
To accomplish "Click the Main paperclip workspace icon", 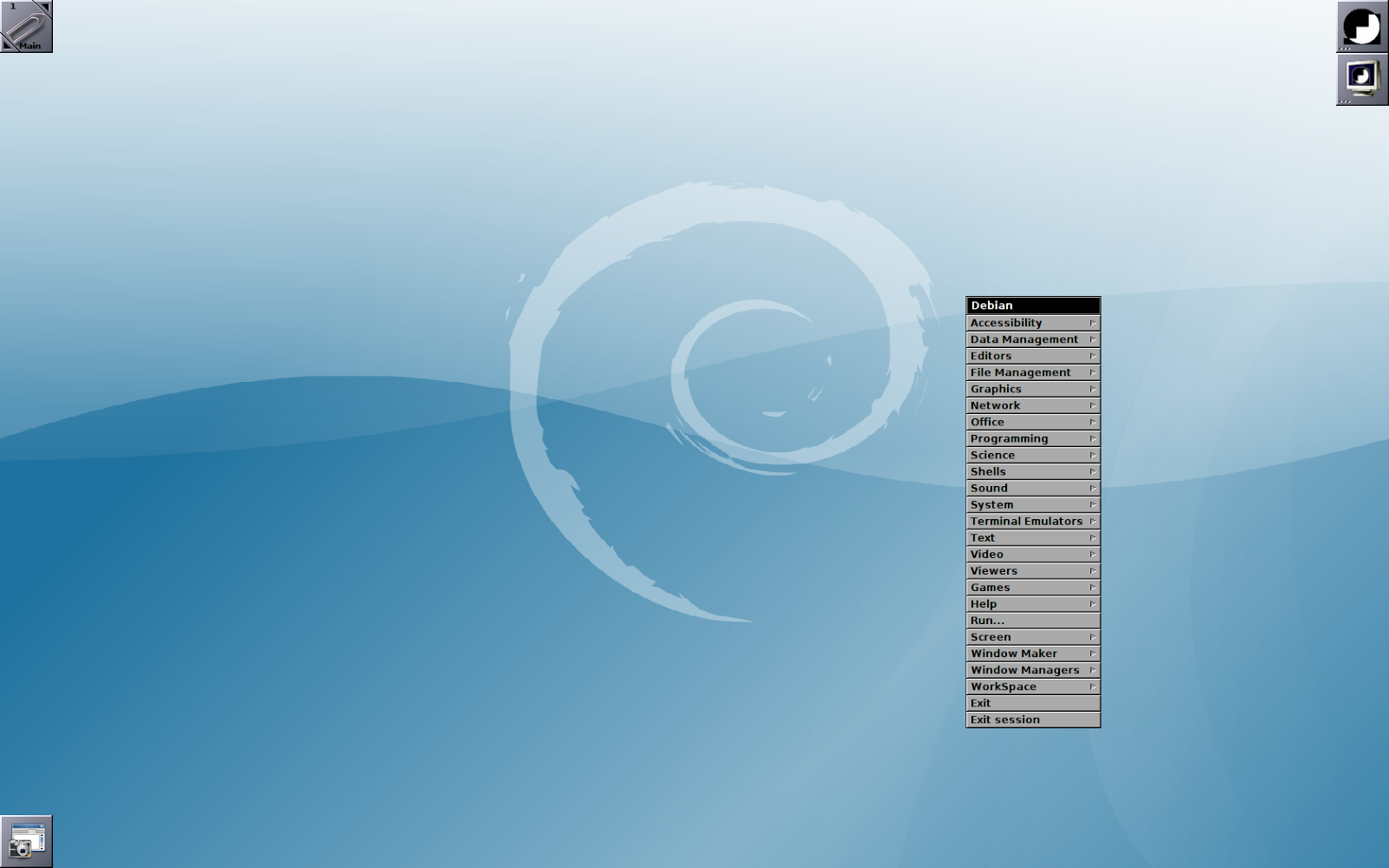I will click(26, 26).
